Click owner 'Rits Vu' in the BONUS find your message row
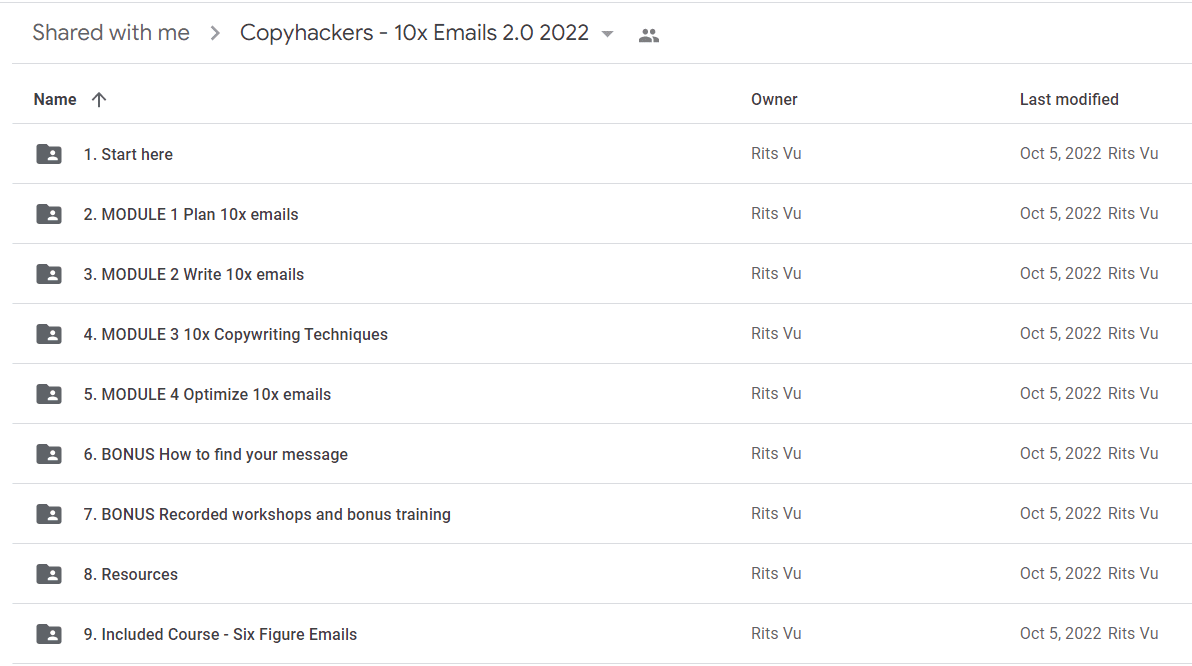 776,454
